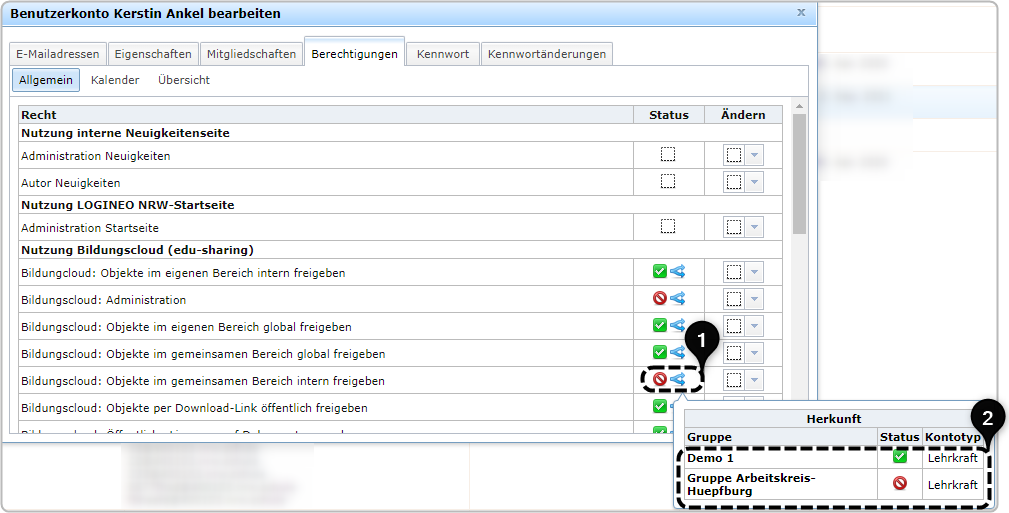Open Ändern dropdown for Bildungscloud: Administration
Viewport: 1009px width, 513px height.
coord(754,299)
